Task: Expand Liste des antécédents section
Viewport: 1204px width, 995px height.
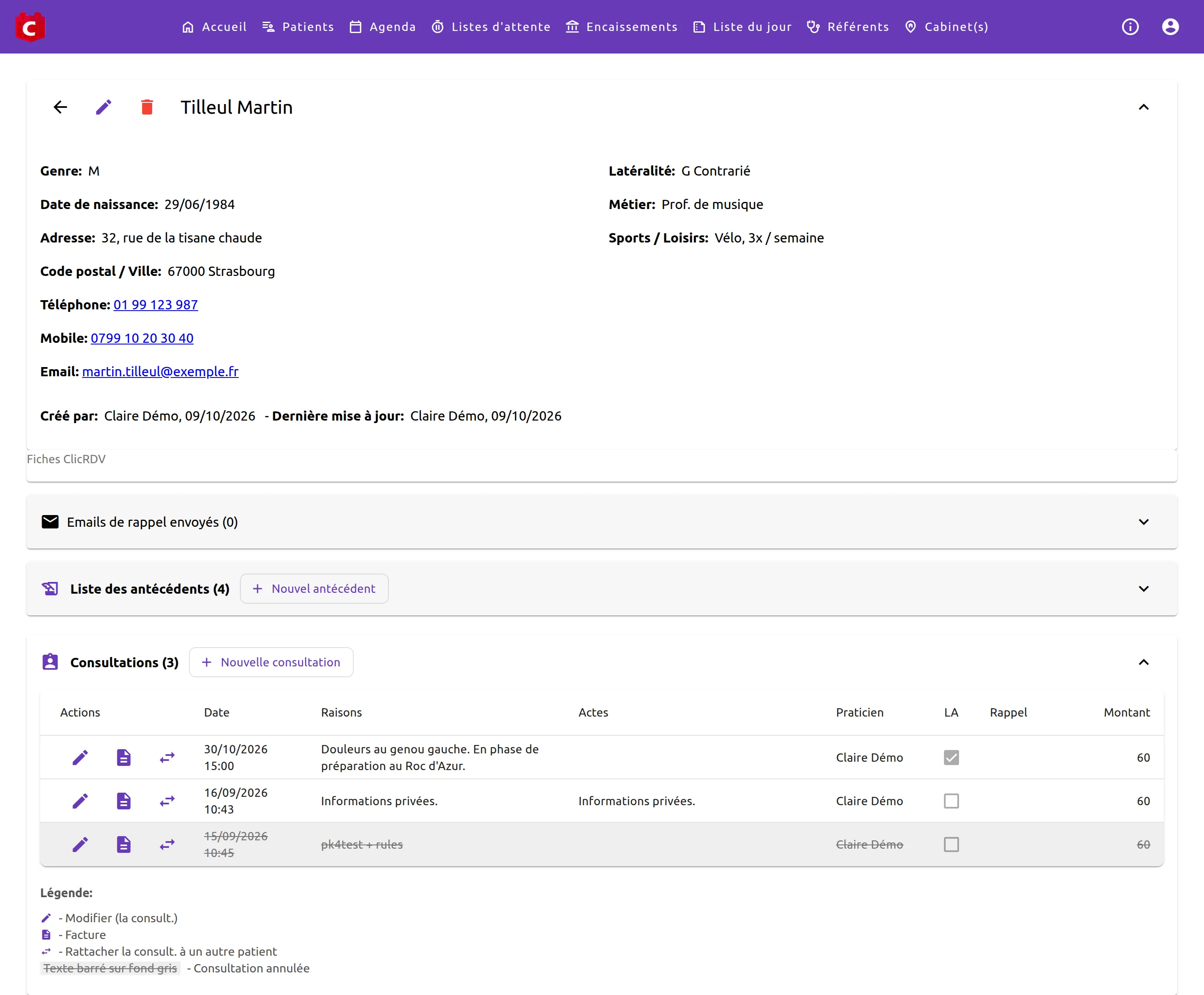Action: pos(1143,589)
